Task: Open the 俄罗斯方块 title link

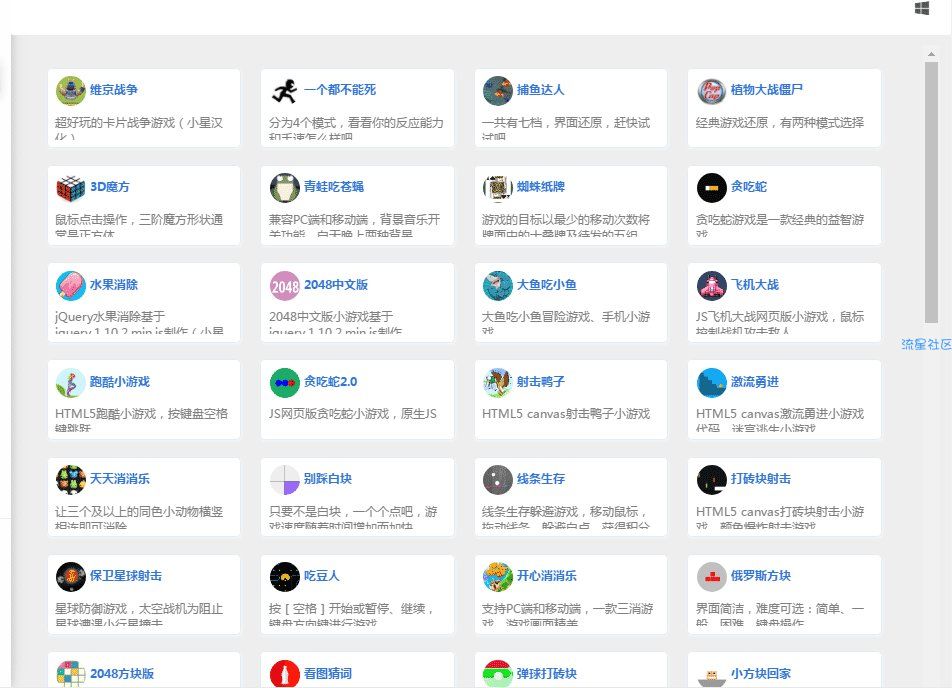Action: coord(761,576)
